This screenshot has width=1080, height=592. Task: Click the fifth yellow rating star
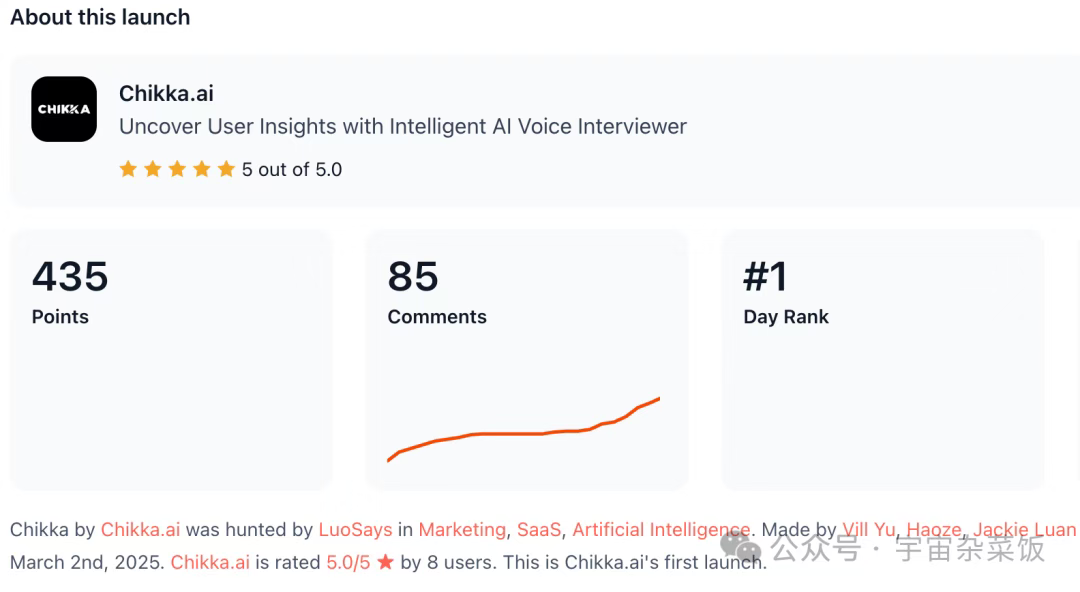pos(226,169)
